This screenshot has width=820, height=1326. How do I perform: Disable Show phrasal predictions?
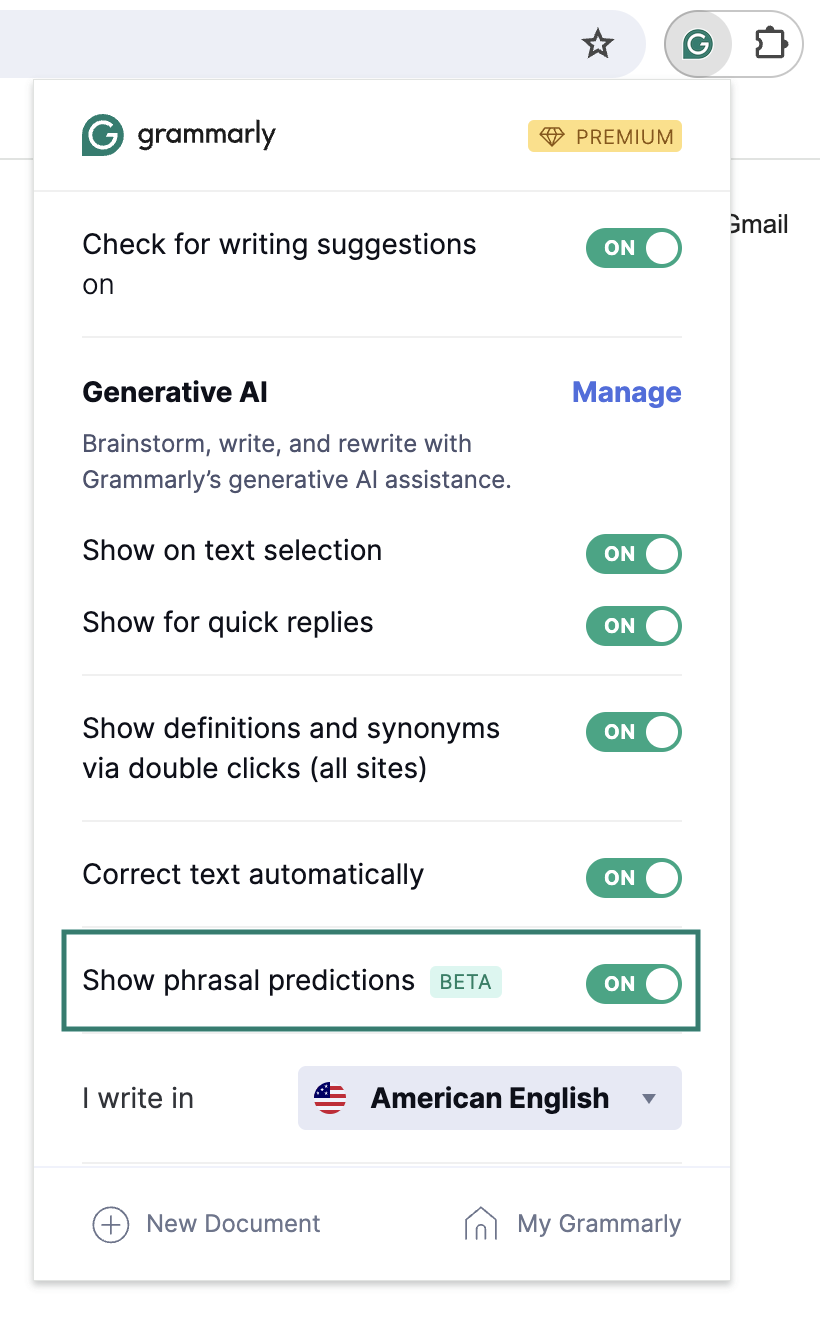[633, 984]
